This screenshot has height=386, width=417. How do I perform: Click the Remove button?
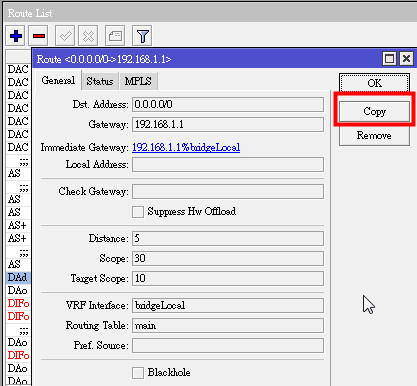(x=374, y=135)
